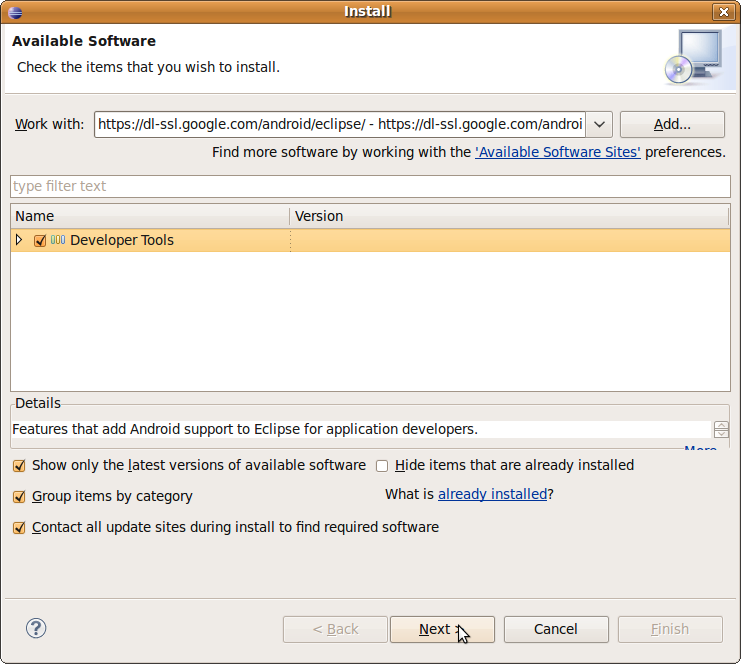Image resolution: width=741 pixels, height=664 pixels.
Task: Click the Eclipse icon in title bar
Action: tap(15, 11)
